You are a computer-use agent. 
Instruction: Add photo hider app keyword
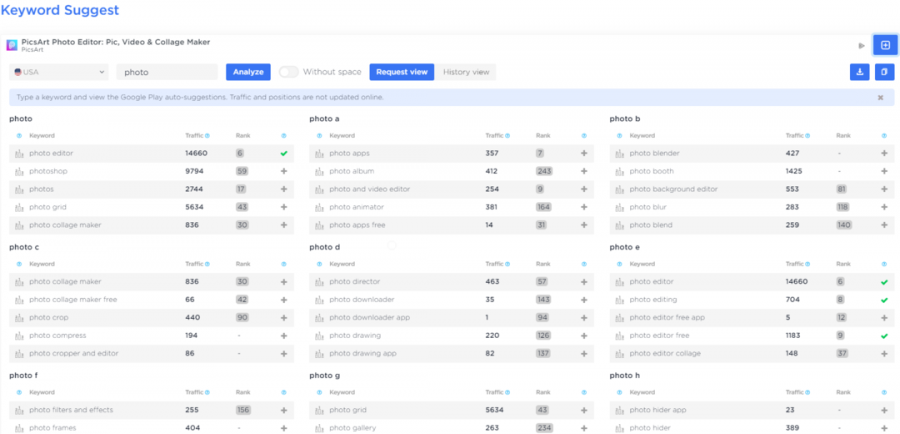(x=884, y=410)
